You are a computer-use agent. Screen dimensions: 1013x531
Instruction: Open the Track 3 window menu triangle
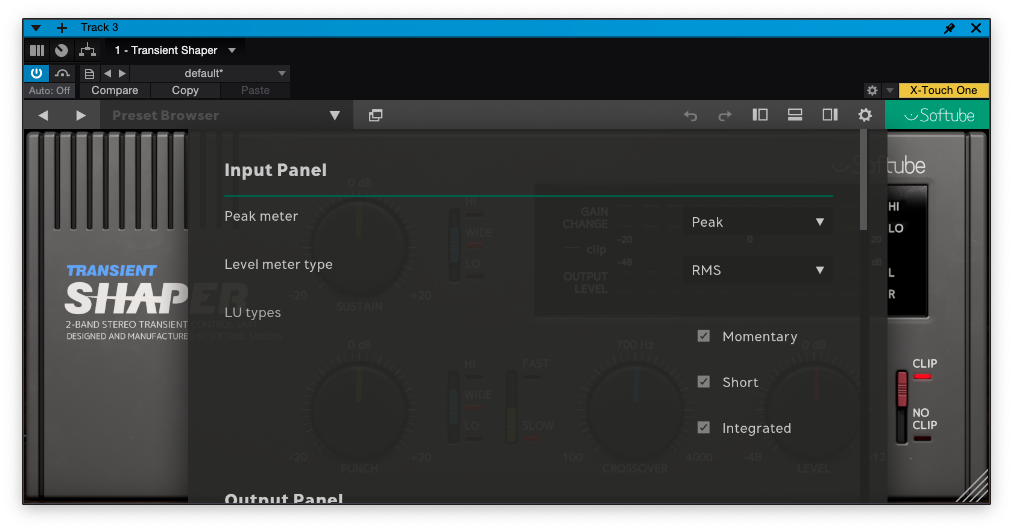click(x=36, y=28)
